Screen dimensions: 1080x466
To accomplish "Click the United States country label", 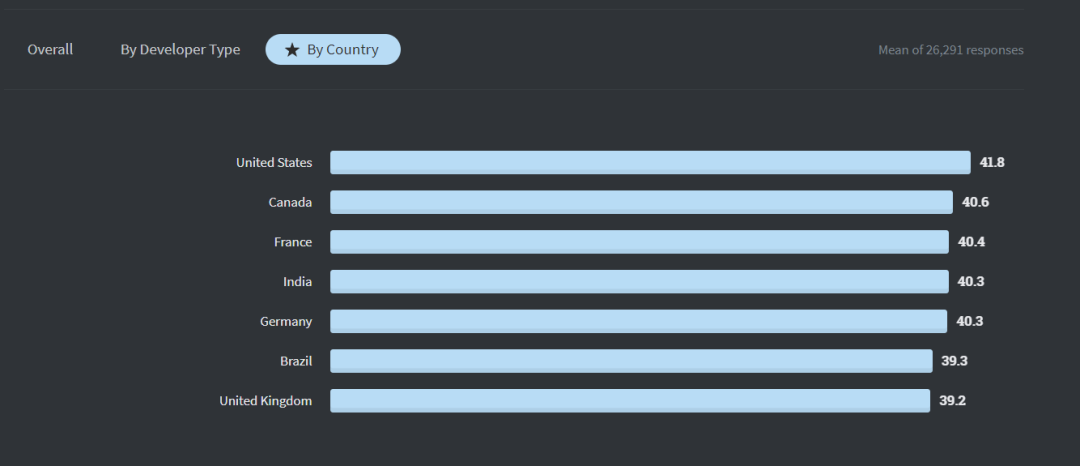I will (x=274, y=162).
